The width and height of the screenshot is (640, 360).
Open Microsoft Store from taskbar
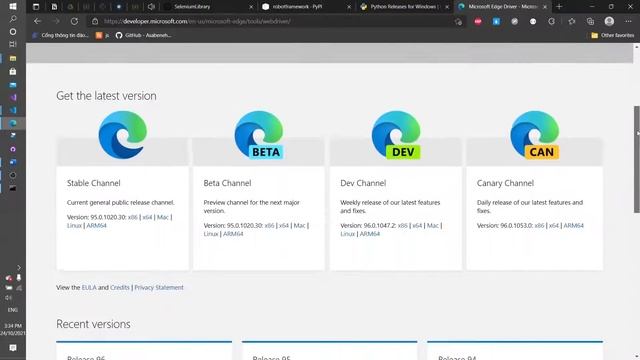click(13, 71)
